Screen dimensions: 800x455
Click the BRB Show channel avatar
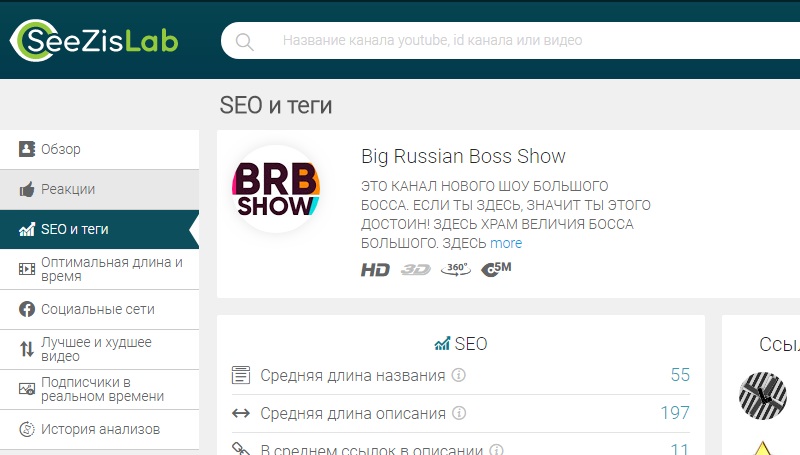coord(276,189)
